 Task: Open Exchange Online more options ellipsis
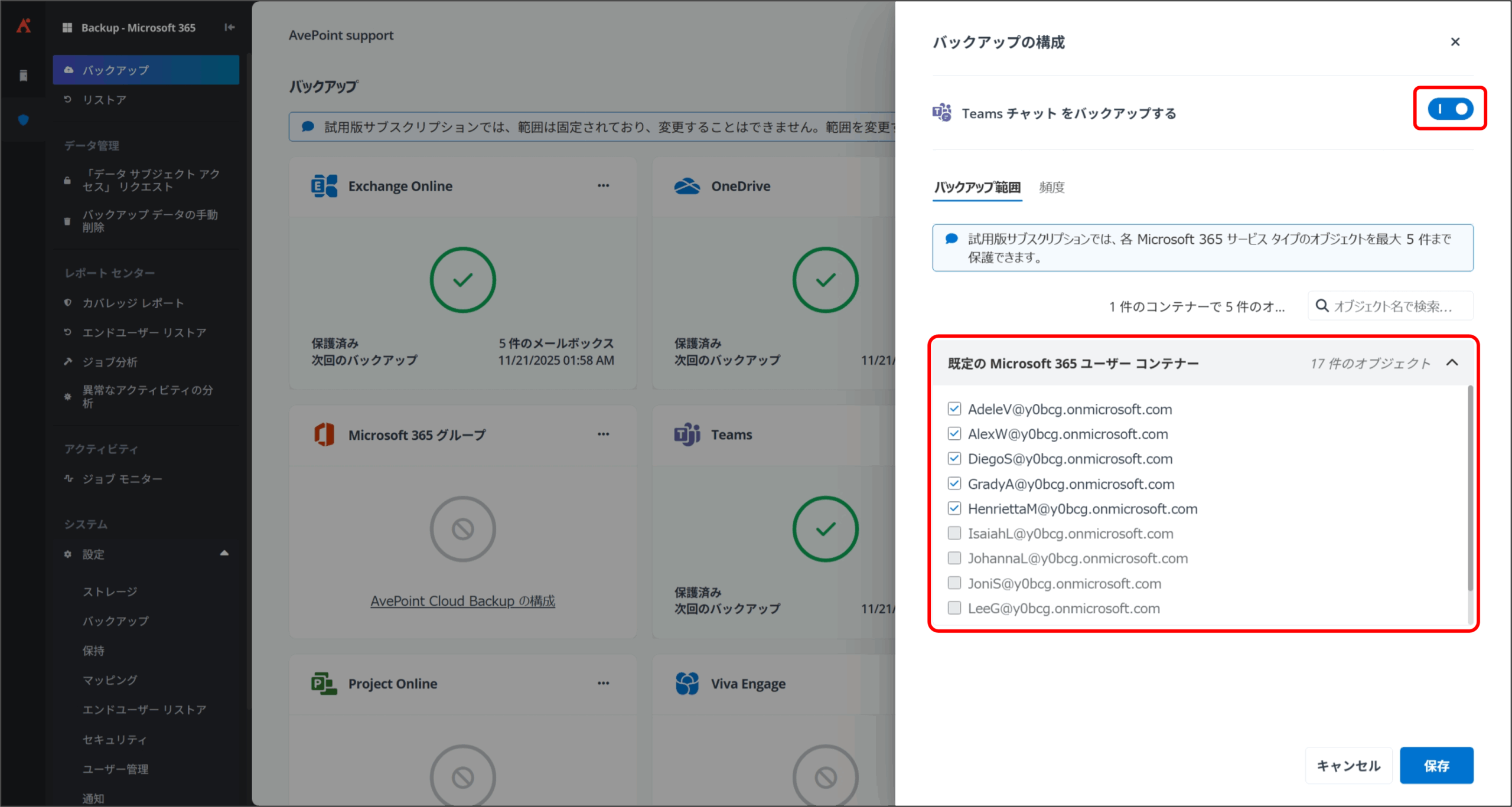(x=603, y=185)
